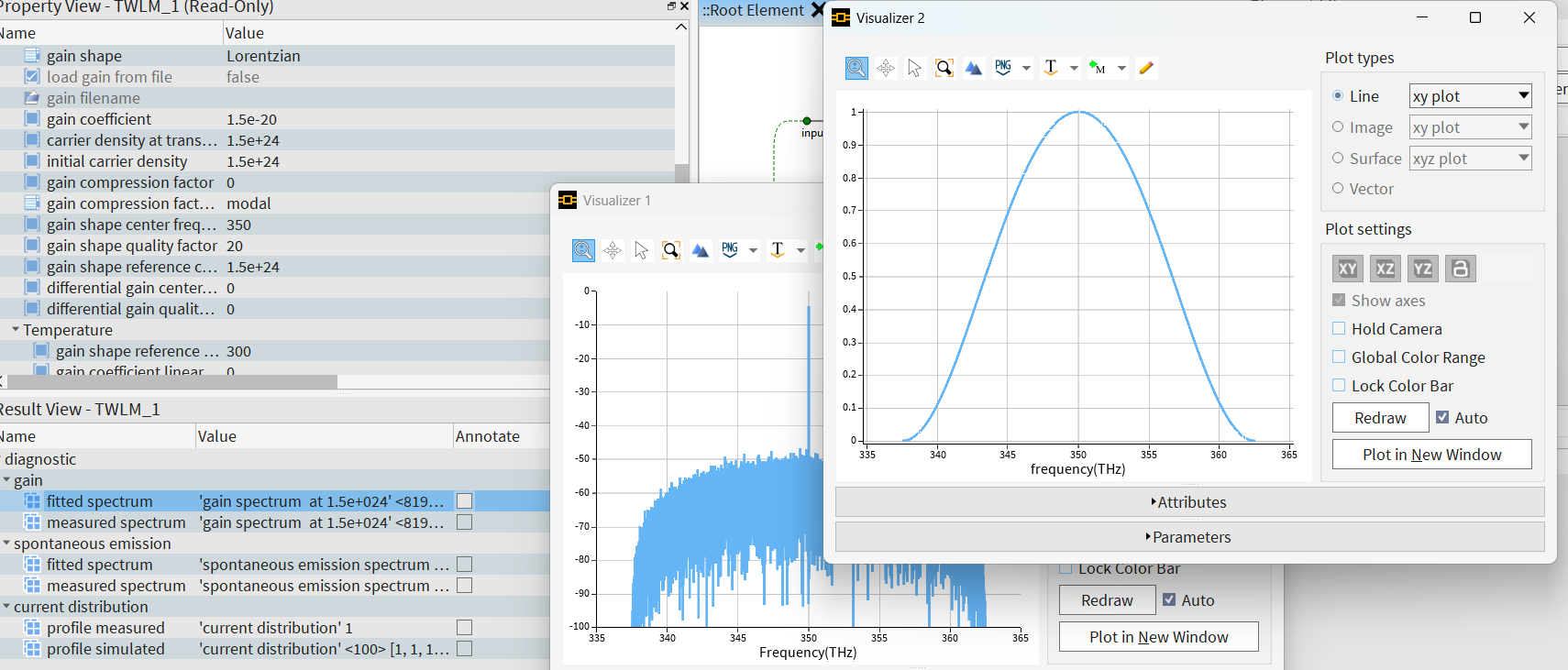This screenshot has height=670, width=1568.
Task: Open PNG export dropdown arrow in Visualizer 1
Action: (x=753, y=250)
